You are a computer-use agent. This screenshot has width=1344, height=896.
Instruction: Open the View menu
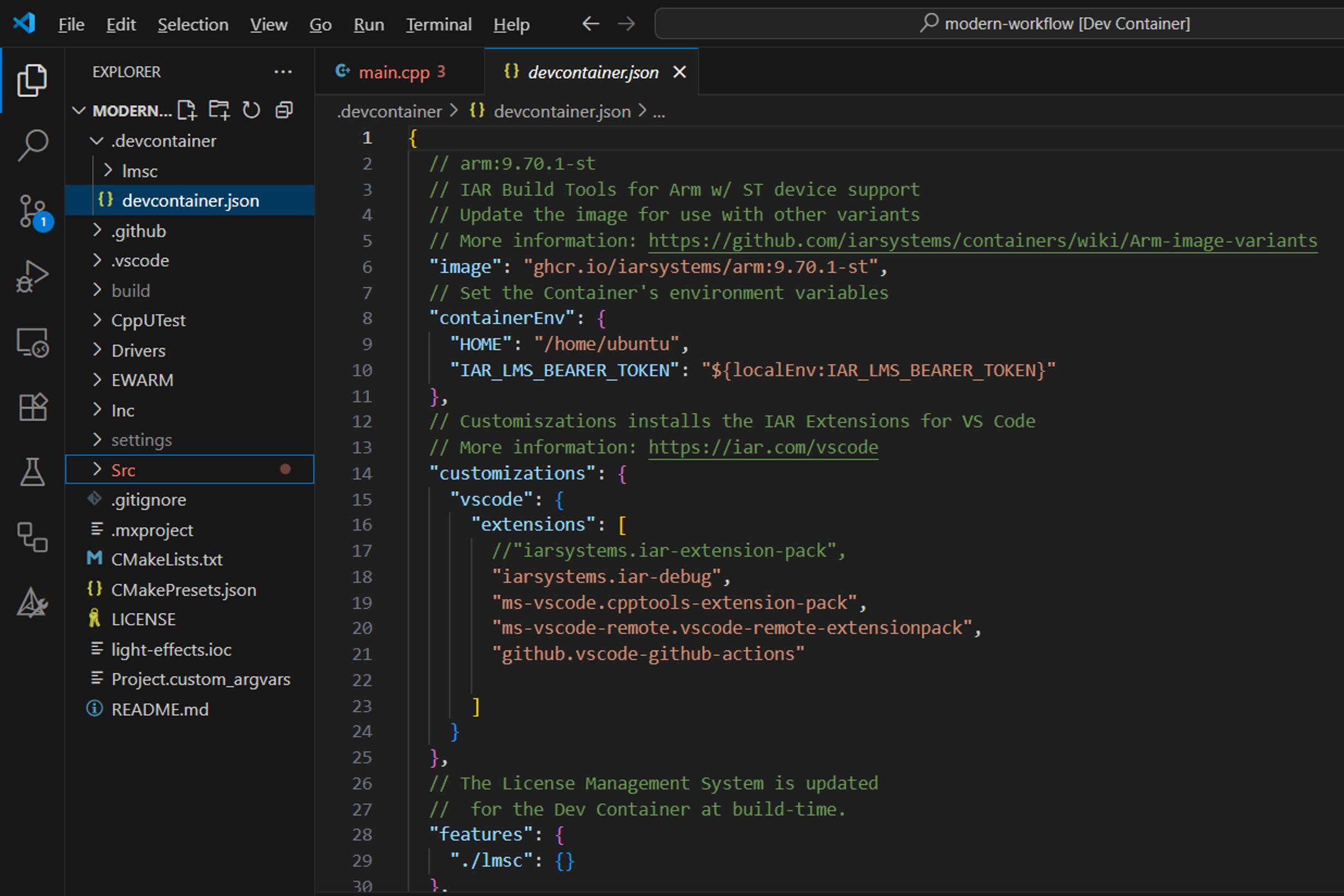(x=268, y=24)
